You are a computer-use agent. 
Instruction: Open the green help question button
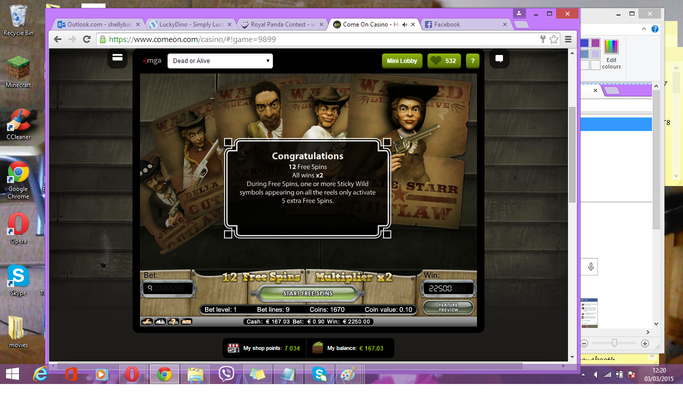(473, 61)
